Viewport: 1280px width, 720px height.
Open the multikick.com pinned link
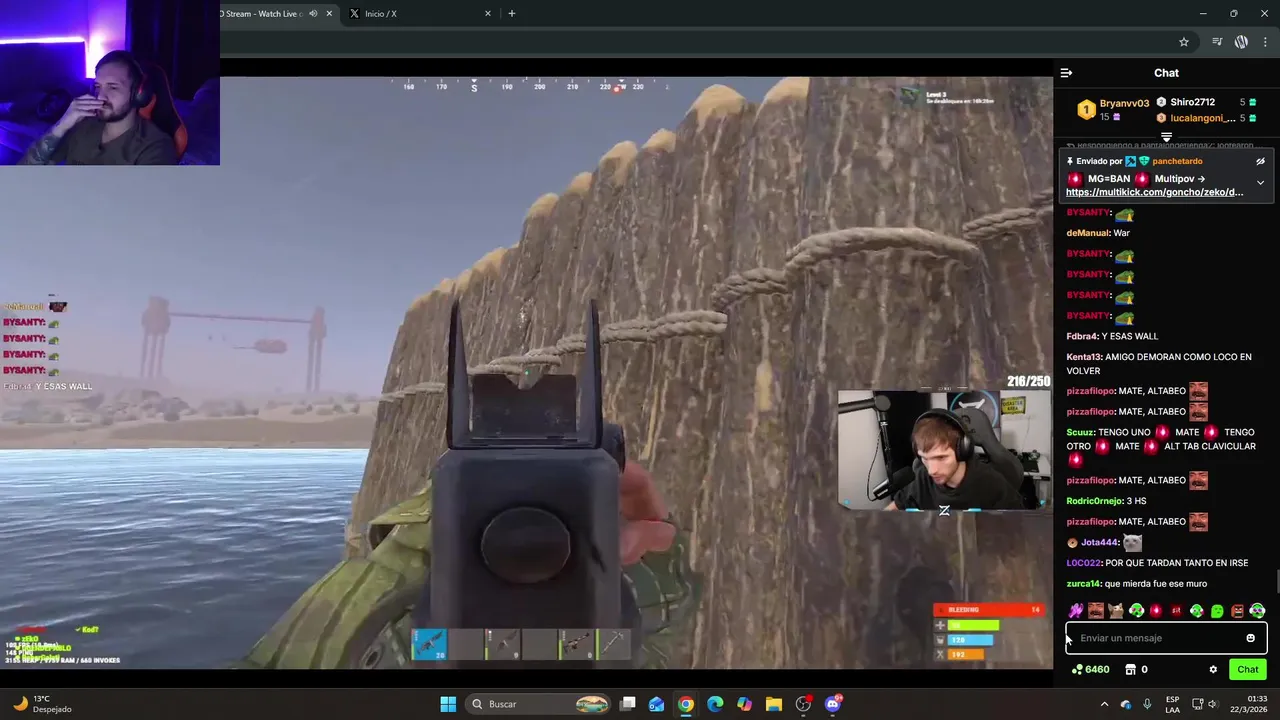(x=1154, y=192)
